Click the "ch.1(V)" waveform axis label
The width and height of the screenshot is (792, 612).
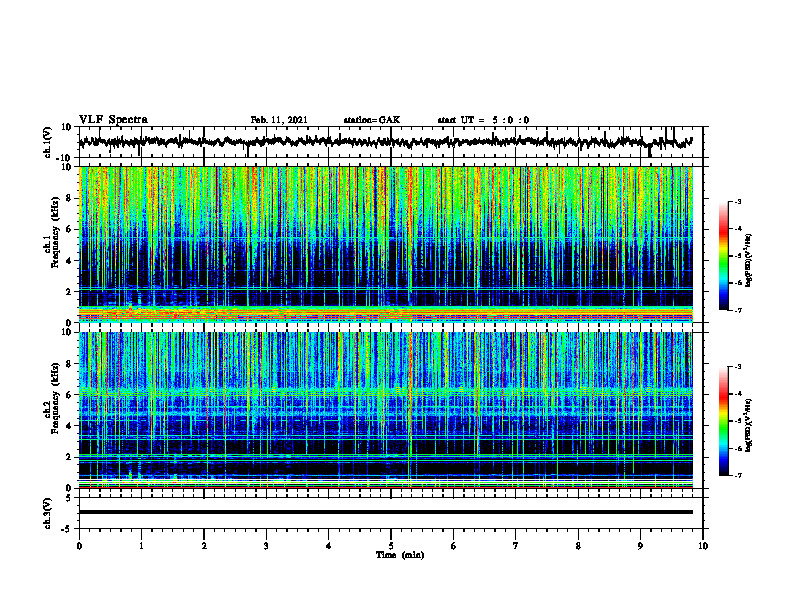(x=49, y=142)
